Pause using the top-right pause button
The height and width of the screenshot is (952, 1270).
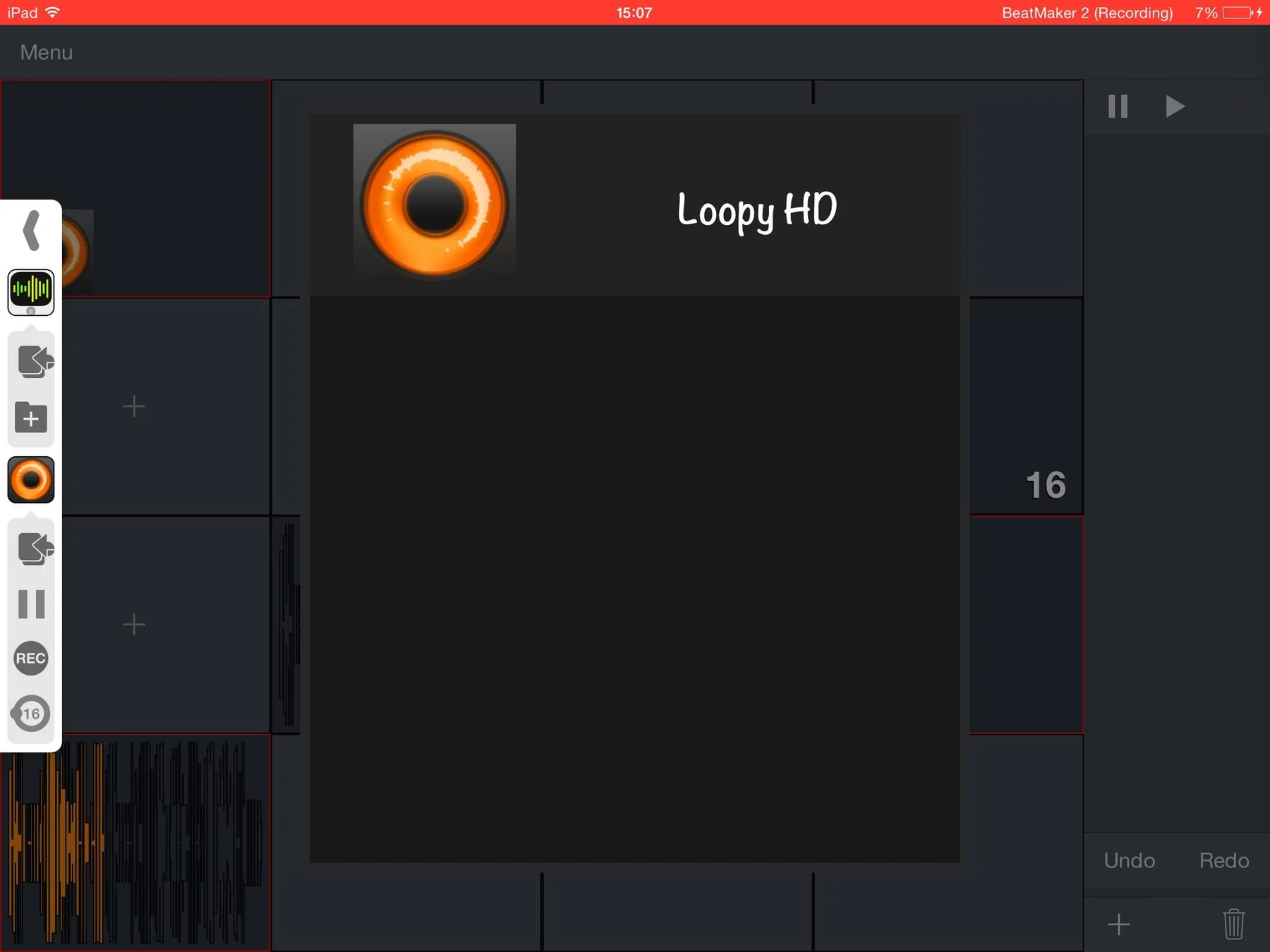[1118, 106]
